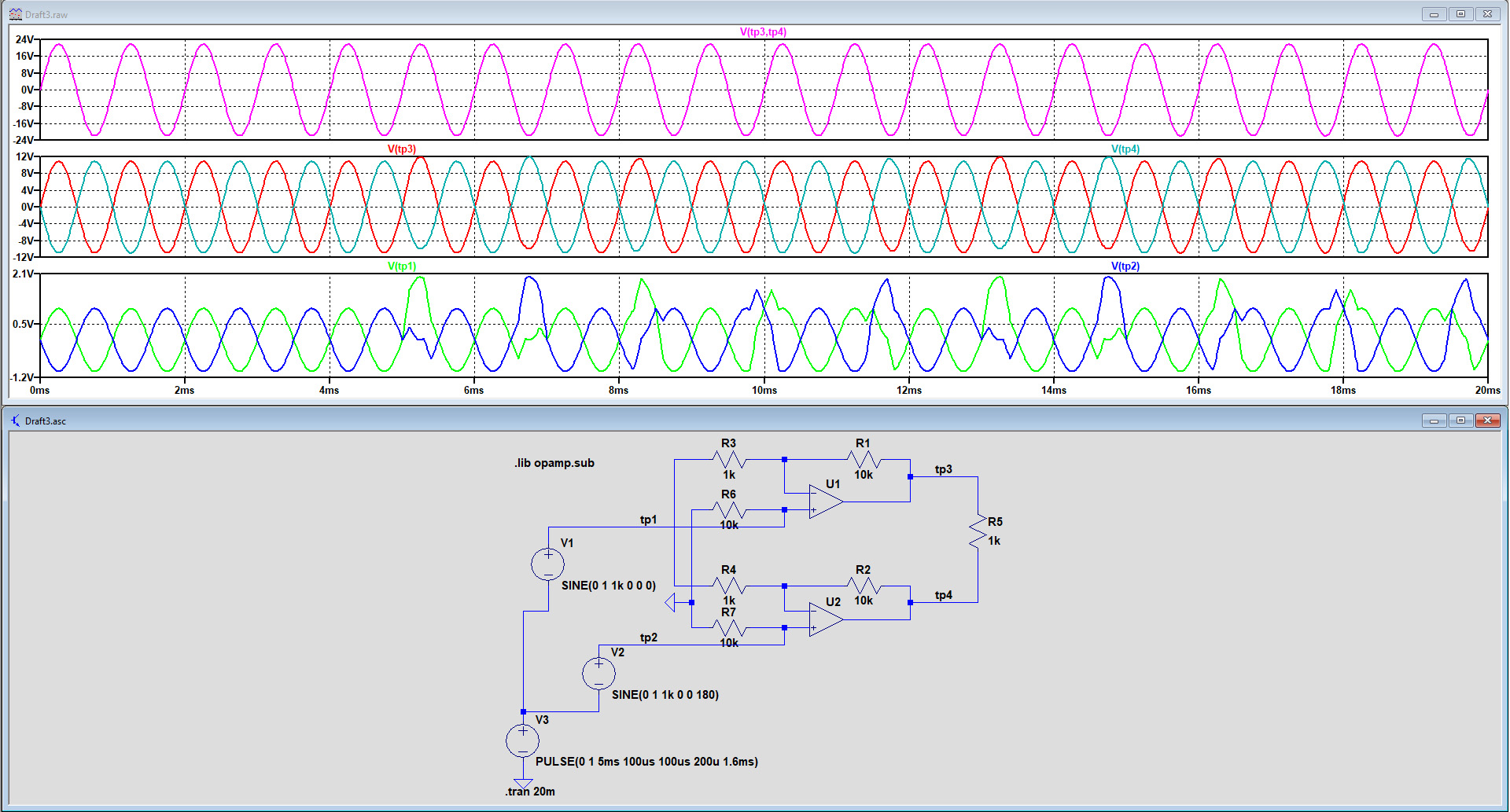Click the 10ms time axis label
The width and height of the screenshot is (1510, 812).
764,390
